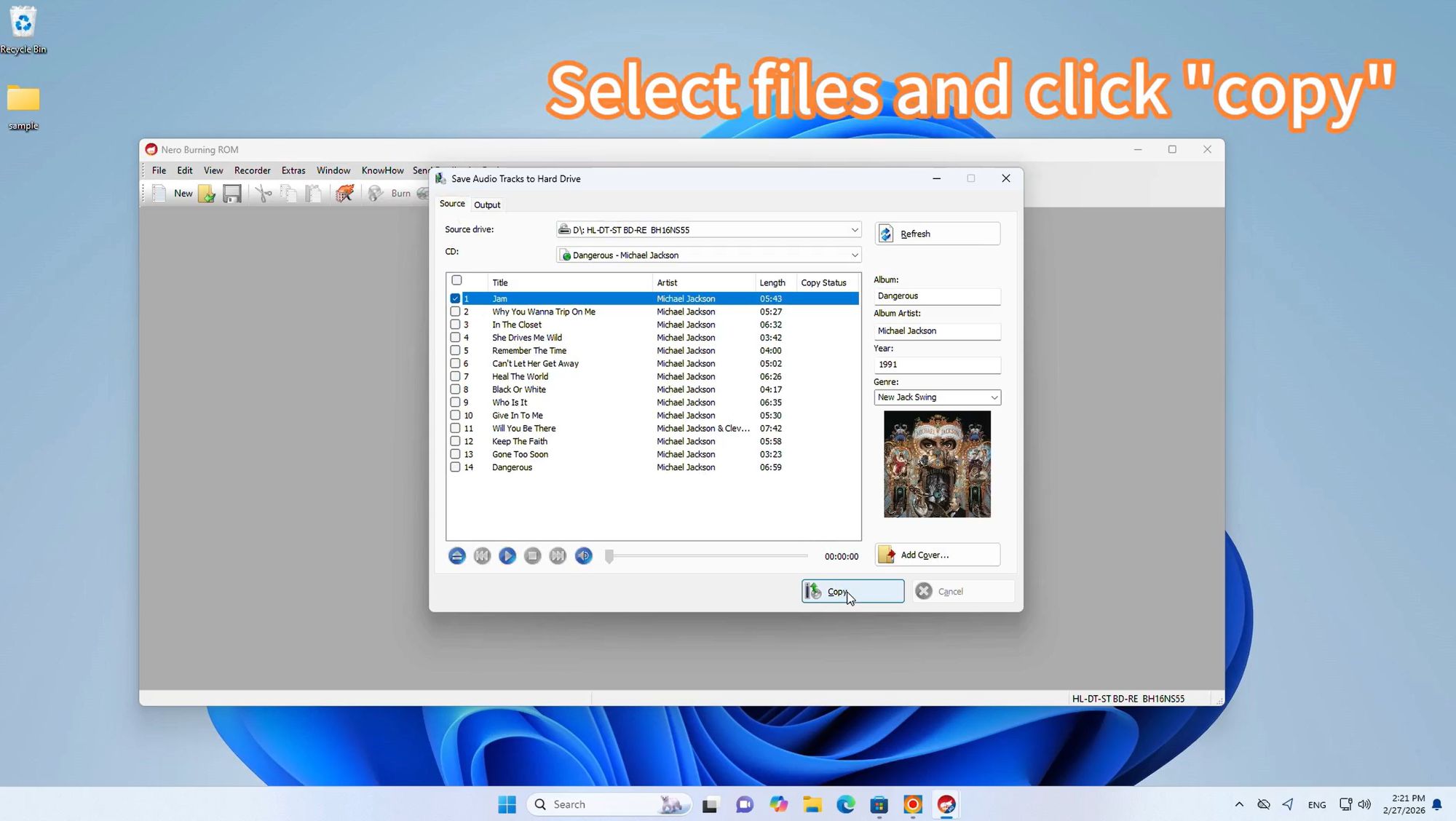
Task: Click the Stop playback control
Action: pyautogui.click(x=532, y=555)
